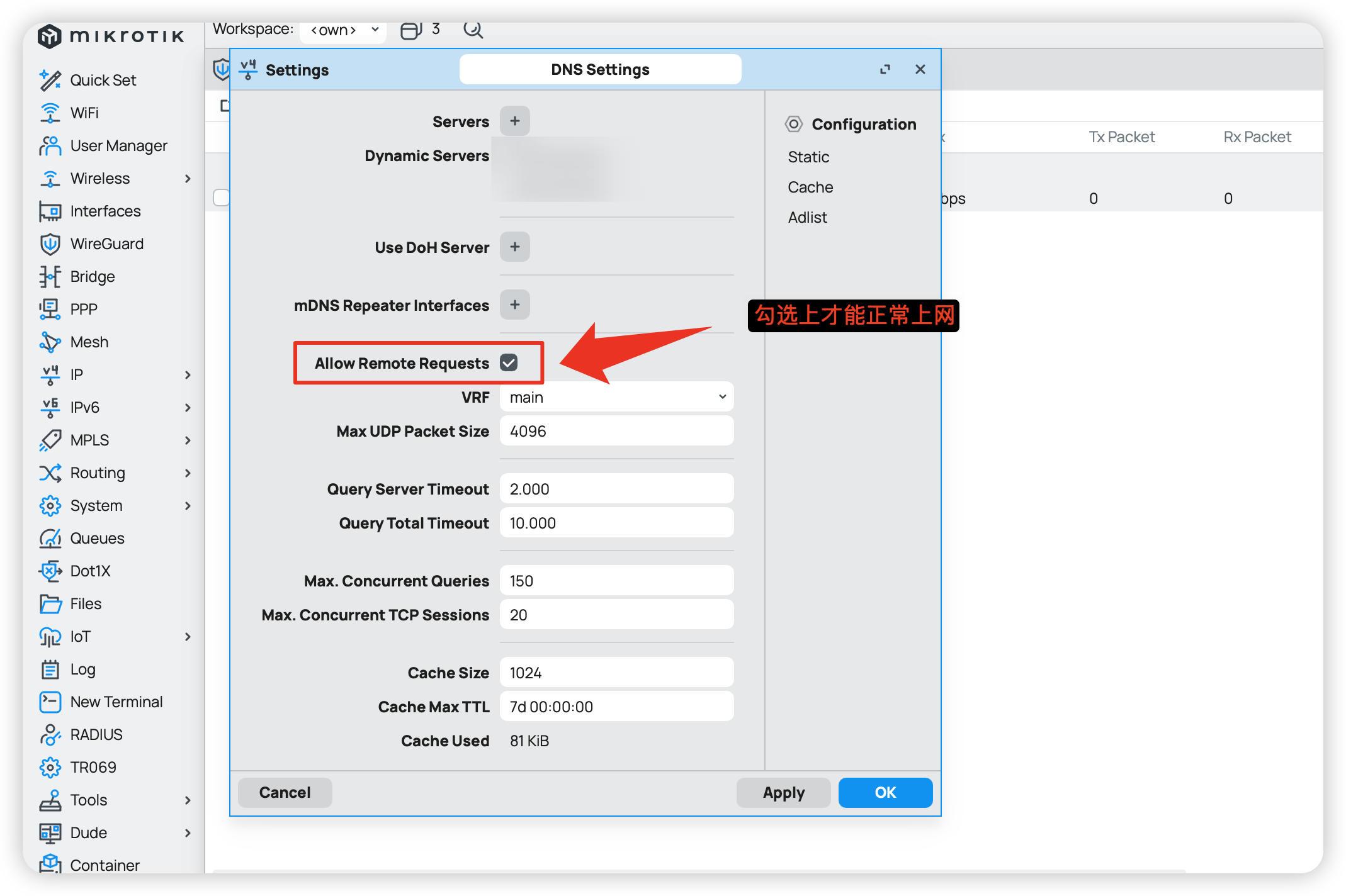Viewport: 1346px width, 896px height.
Task: Click the search magnifier in top bar
Action: [x=473, y=30]
